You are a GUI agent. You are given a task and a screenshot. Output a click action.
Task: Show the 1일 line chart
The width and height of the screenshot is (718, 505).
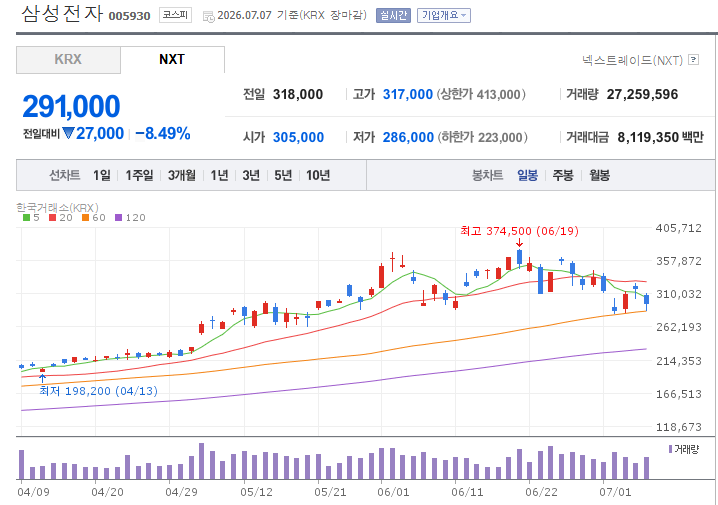[x=102, y=175]
